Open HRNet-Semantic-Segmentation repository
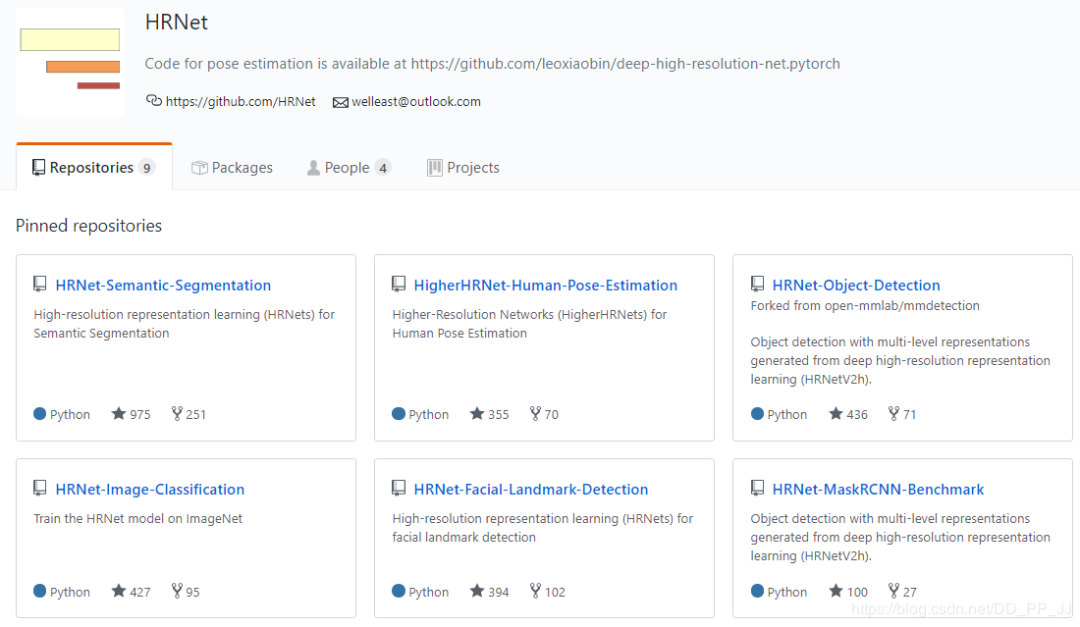The height and width of the screenshot is (627, 1080). pos(163,285)
